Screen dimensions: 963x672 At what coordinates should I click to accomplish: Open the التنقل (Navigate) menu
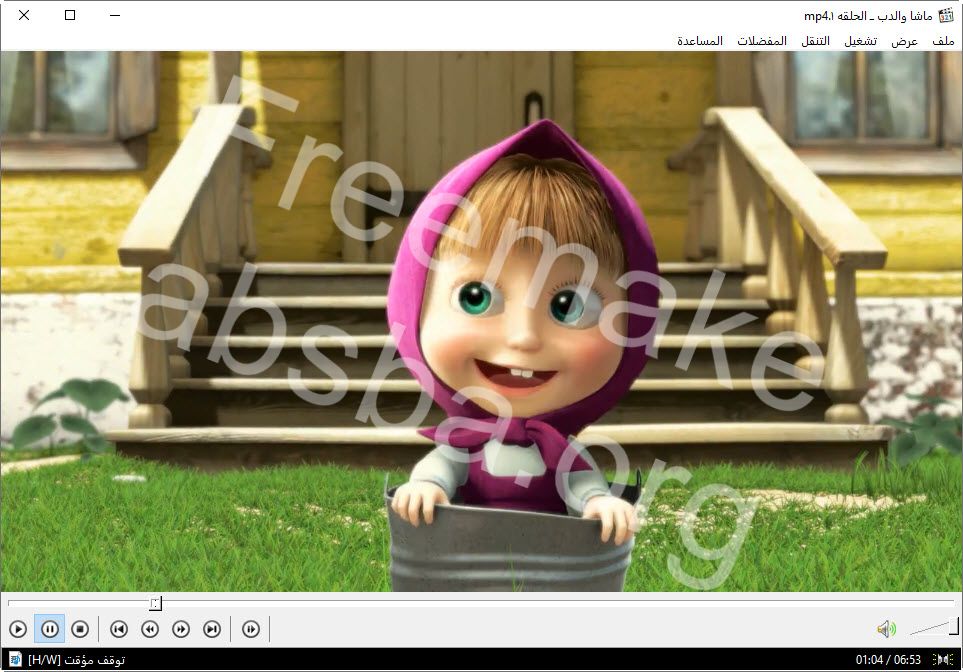pyautogui.click(x=816, y=41)
